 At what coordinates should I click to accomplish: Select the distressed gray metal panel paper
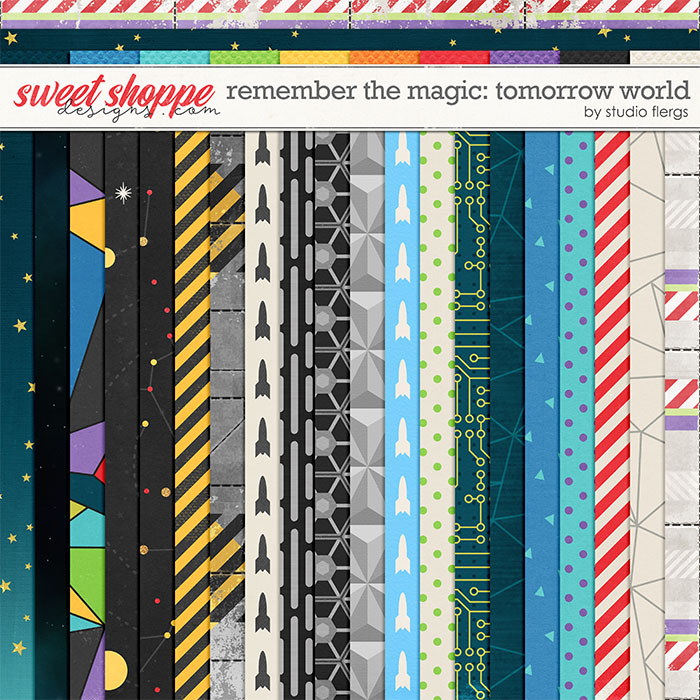pos(227,416)
